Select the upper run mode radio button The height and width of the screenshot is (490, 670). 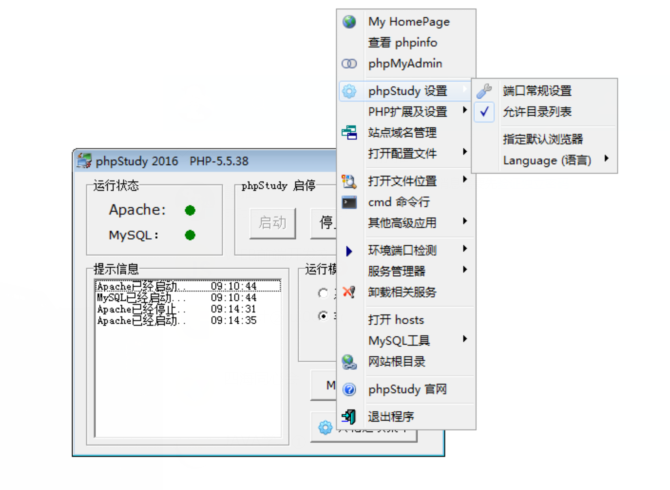[x=323, y=293]
